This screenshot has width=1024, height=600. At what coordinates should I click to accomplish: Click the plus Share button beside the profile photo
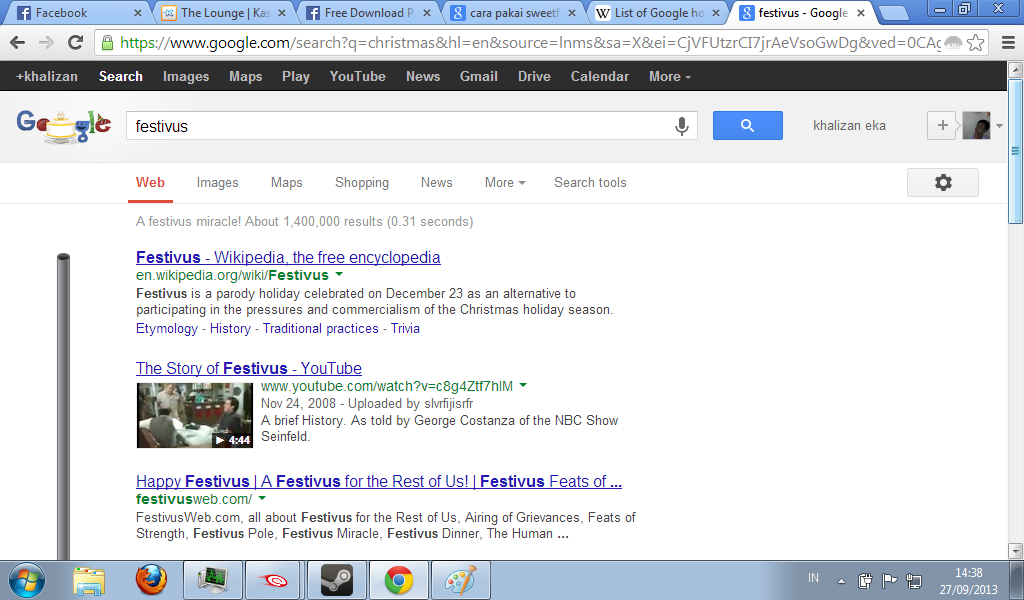coord(942,125)
